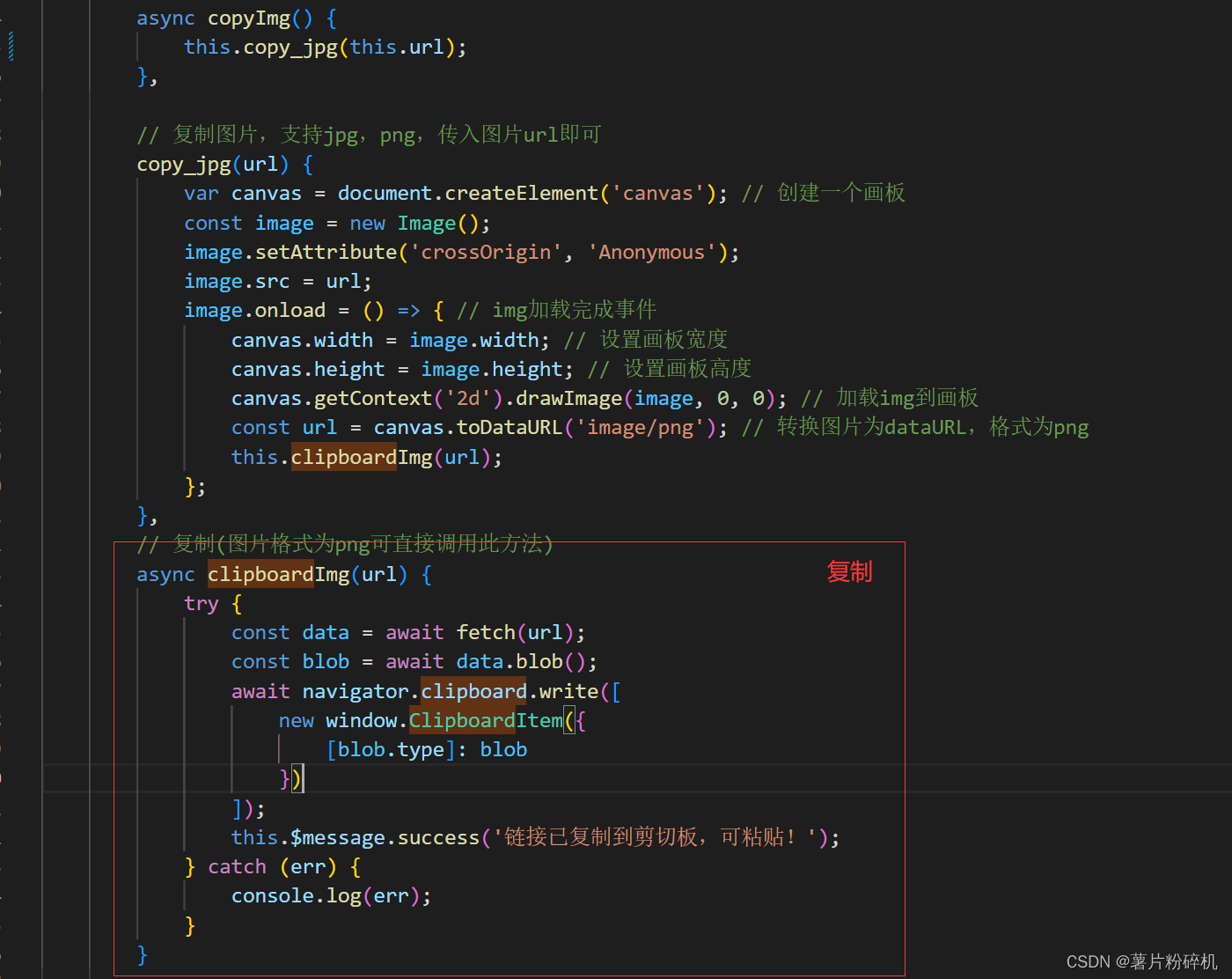Click the 'copyImg' method name

249,18
